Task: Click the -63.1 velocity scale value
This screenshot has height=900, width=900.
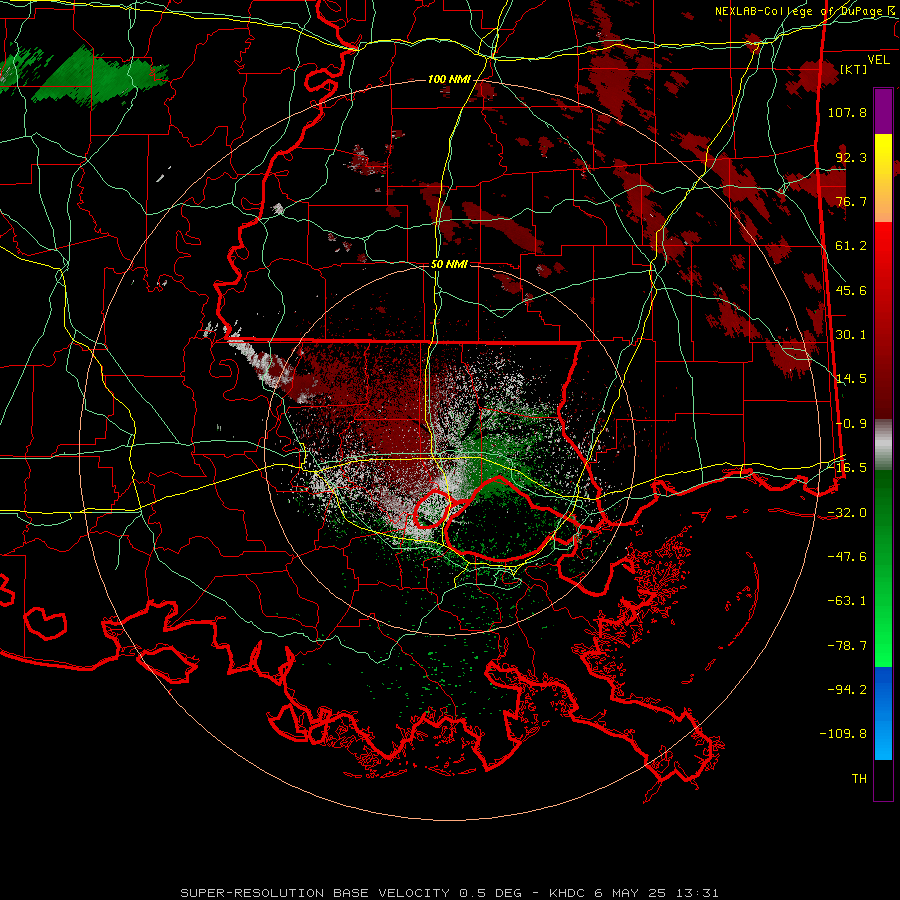Action: coord(847,601)
